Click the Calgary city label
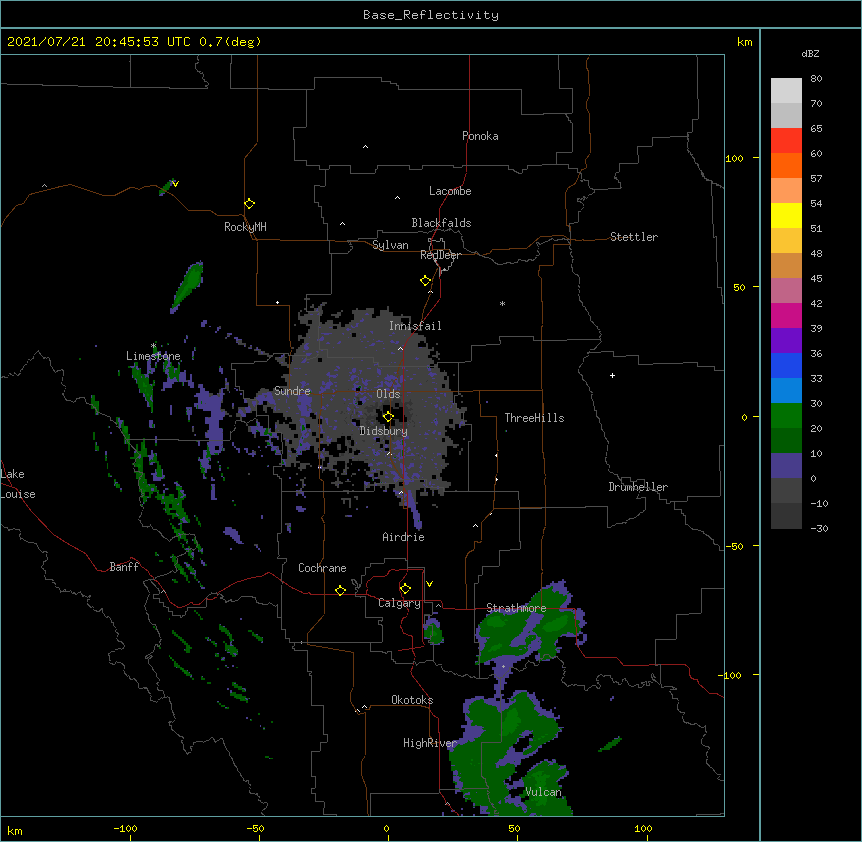862x842 pixels. tap(399, 603)
